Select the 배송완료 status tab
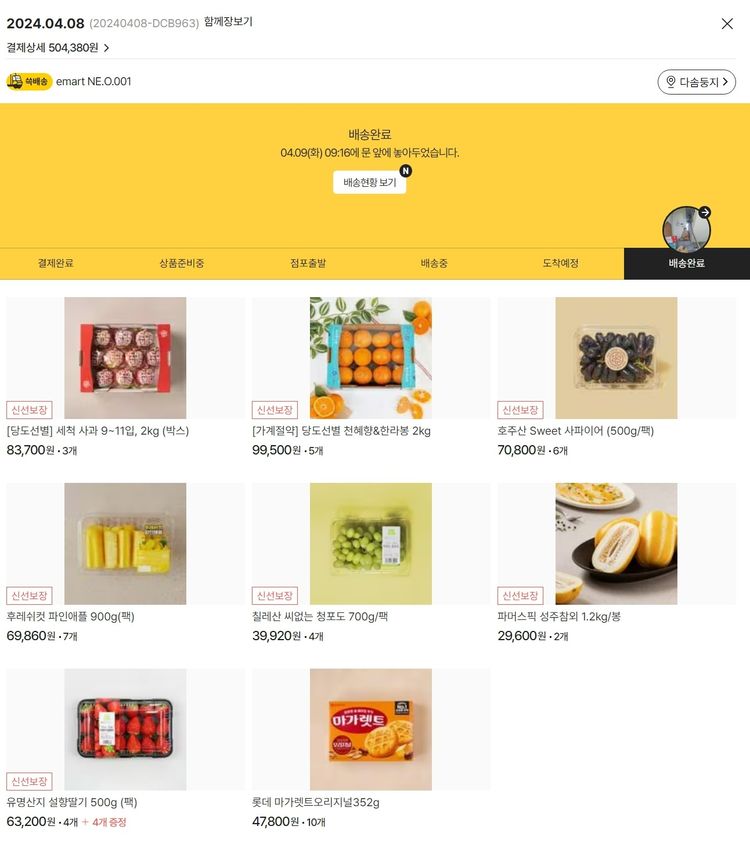Screen dimensions: 750x845 [x=686, y=264]
